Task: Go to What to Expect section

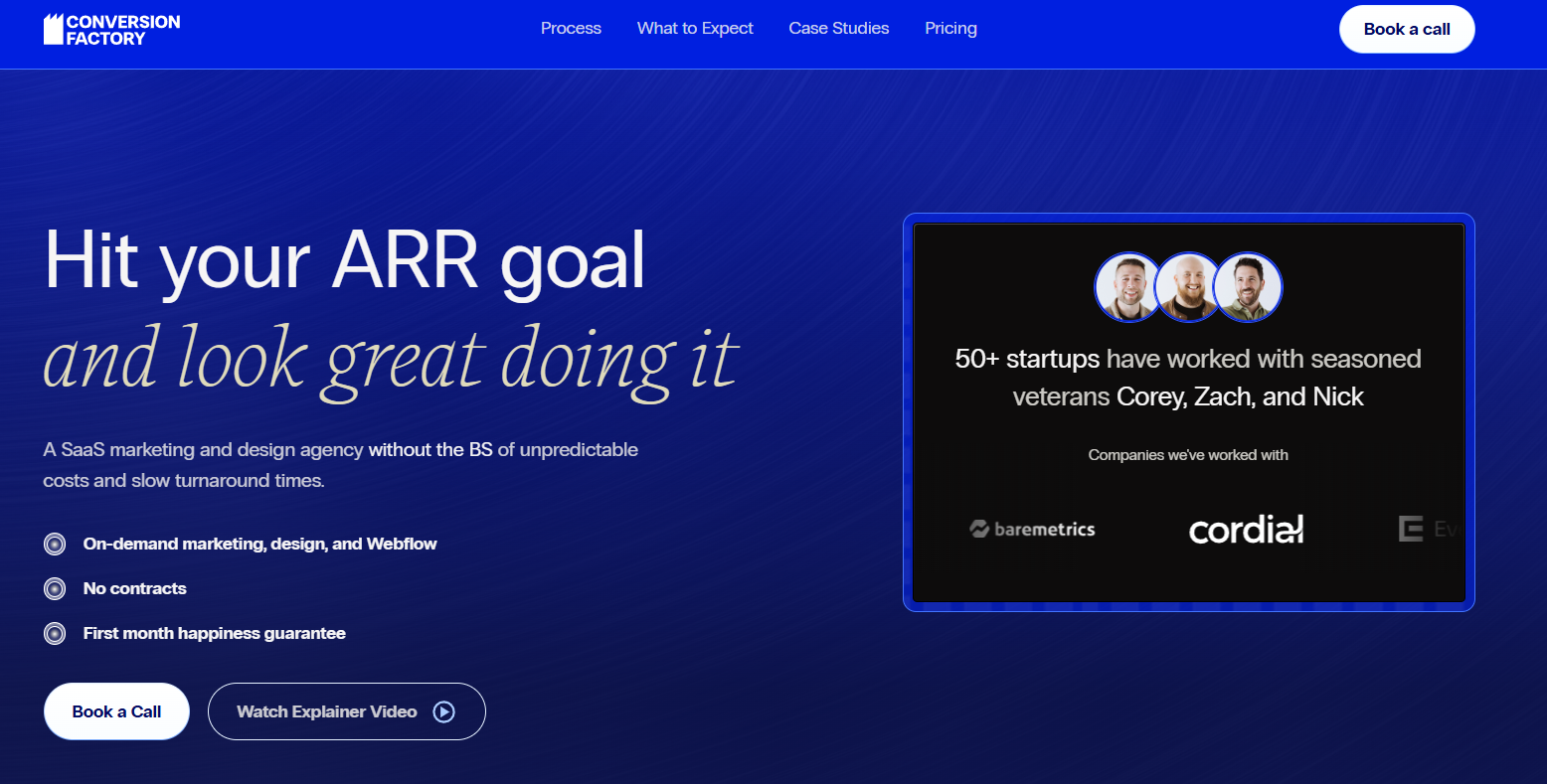Action: [x=695, y=29]
